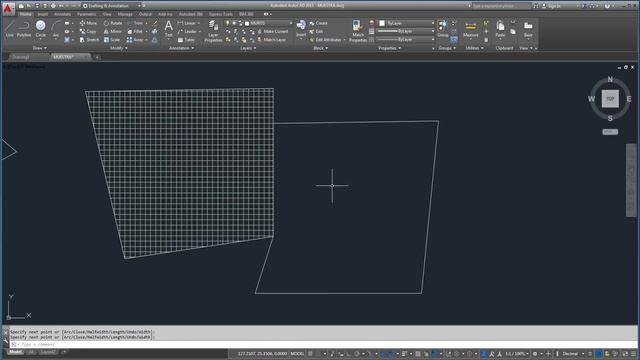Viewport: 640px width, 360px height.
Task: Select the Text annotation tool
Action: tap(169, 29)
